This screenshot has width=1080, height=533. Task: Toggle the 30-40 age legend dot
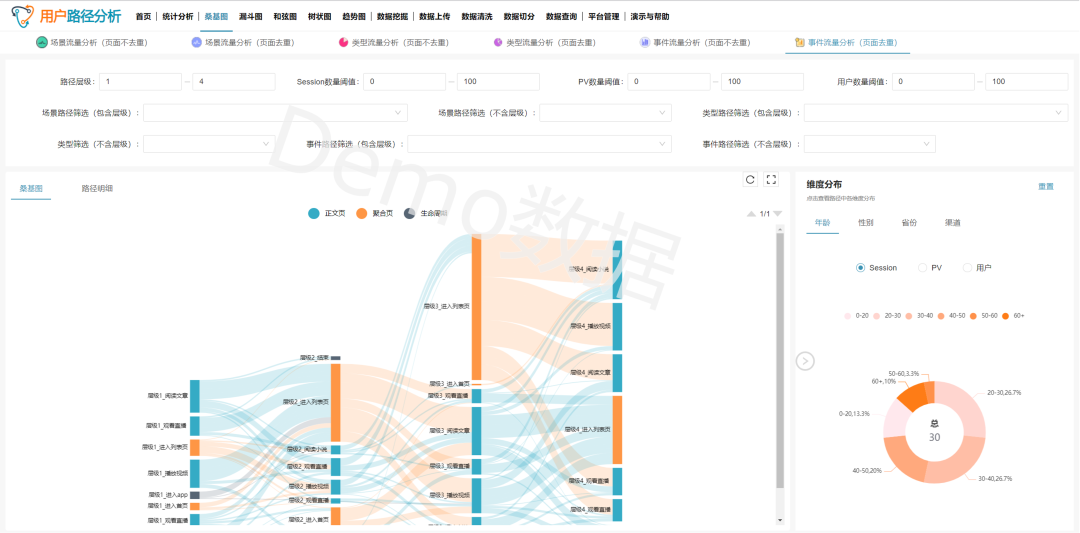tap(909, 315)
